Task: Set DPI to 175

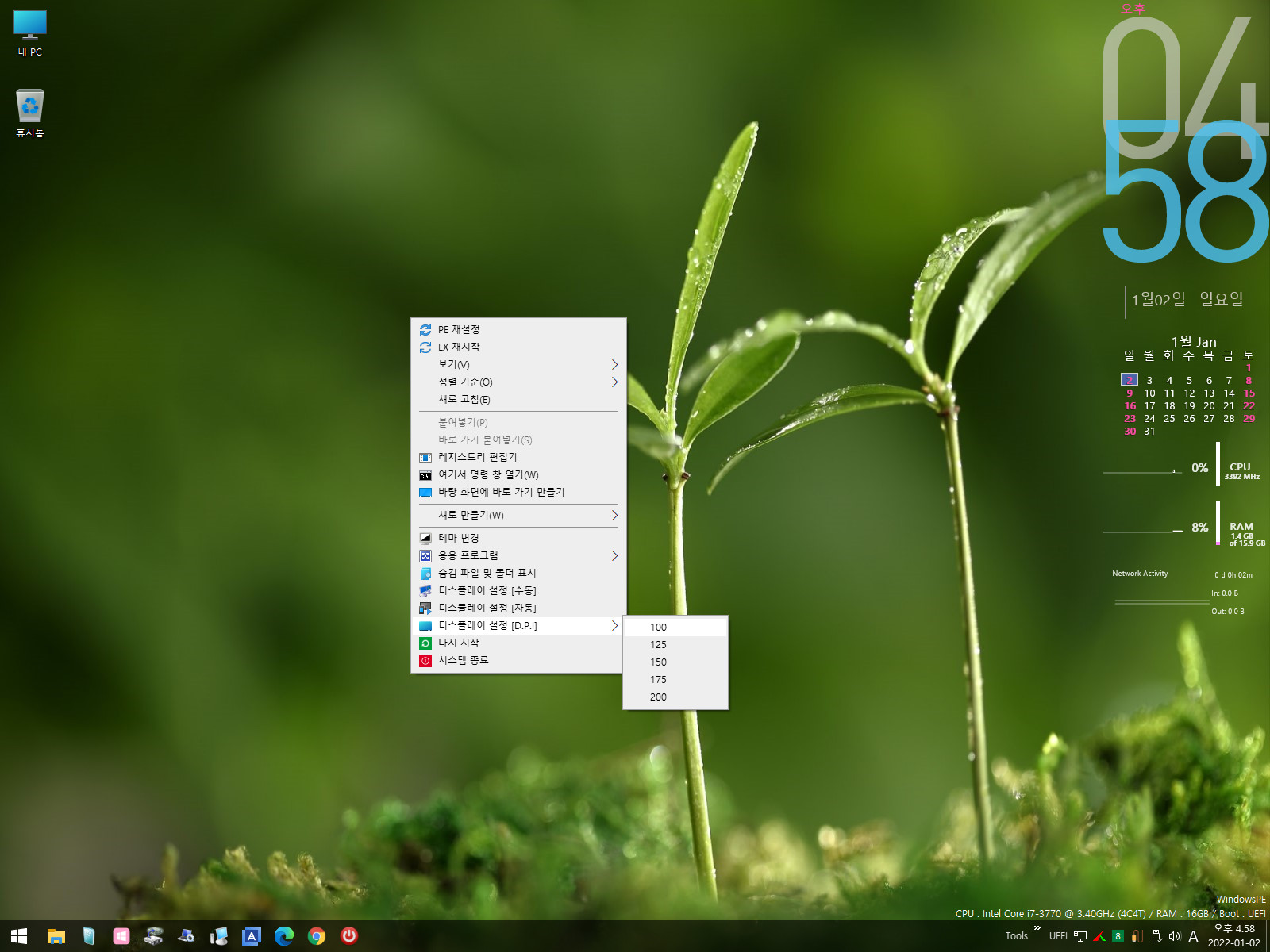Action: pos(675,679)
